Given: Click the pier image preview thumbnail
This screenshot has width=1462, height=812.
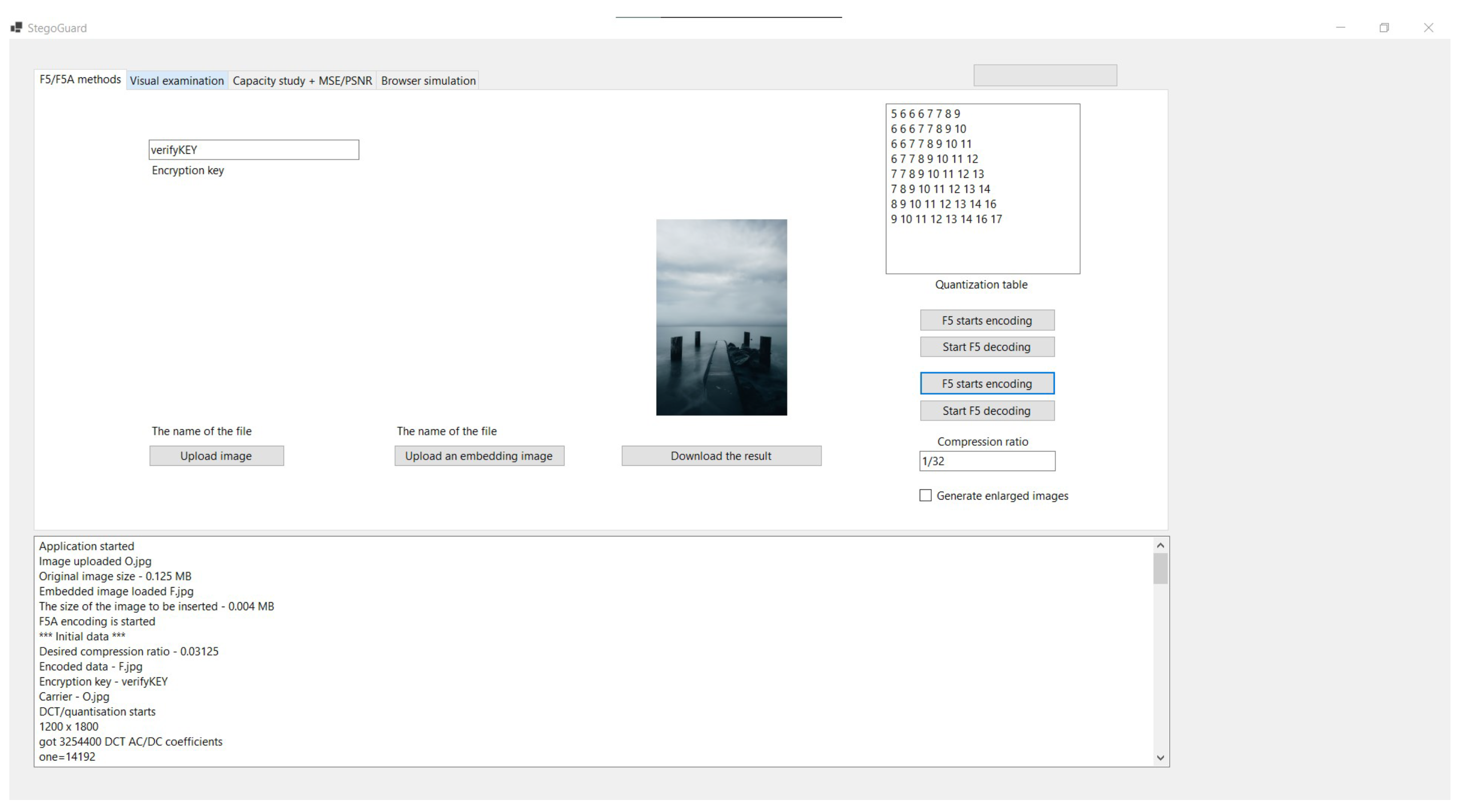Looking at the screenshot, I should (x=721, y=317).
